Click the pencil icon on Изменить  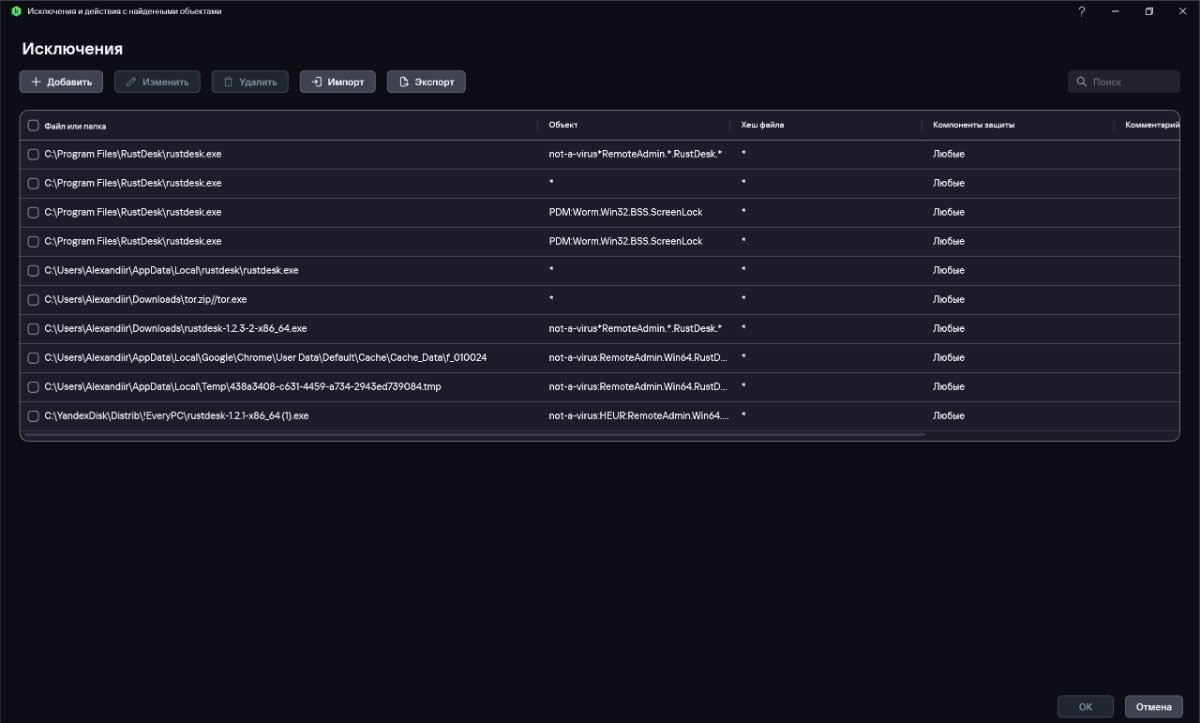(x=131, y=82)
